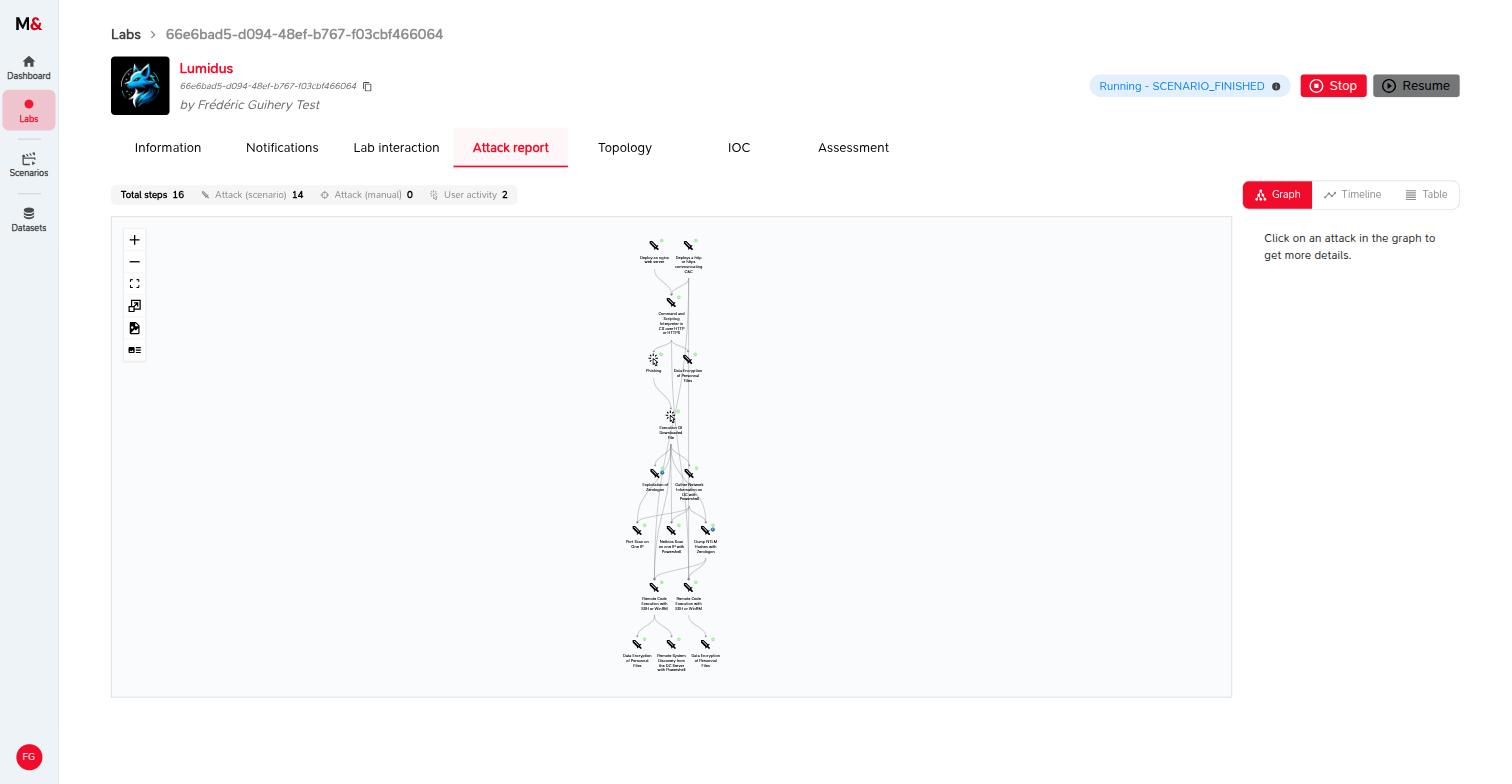Image resolution: width=1512 pixels, height=784 pixels.
Task: Switch to Table view
Action: (1426, 195)
